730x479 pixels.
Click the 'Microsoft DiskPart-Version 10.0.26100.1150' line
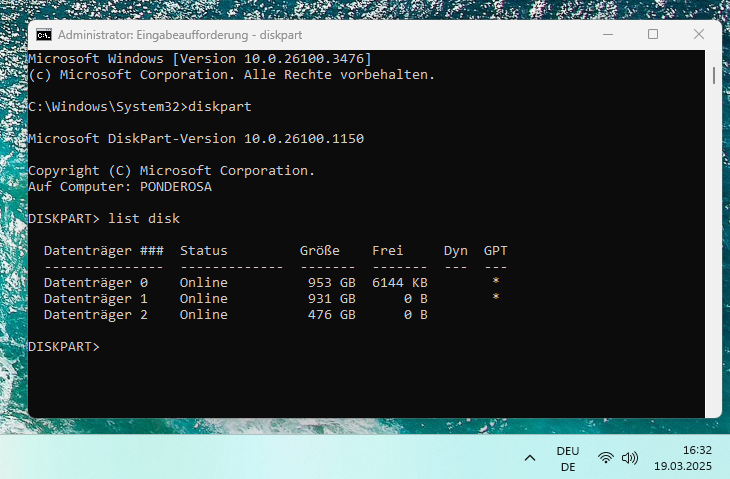coord(196,139)
